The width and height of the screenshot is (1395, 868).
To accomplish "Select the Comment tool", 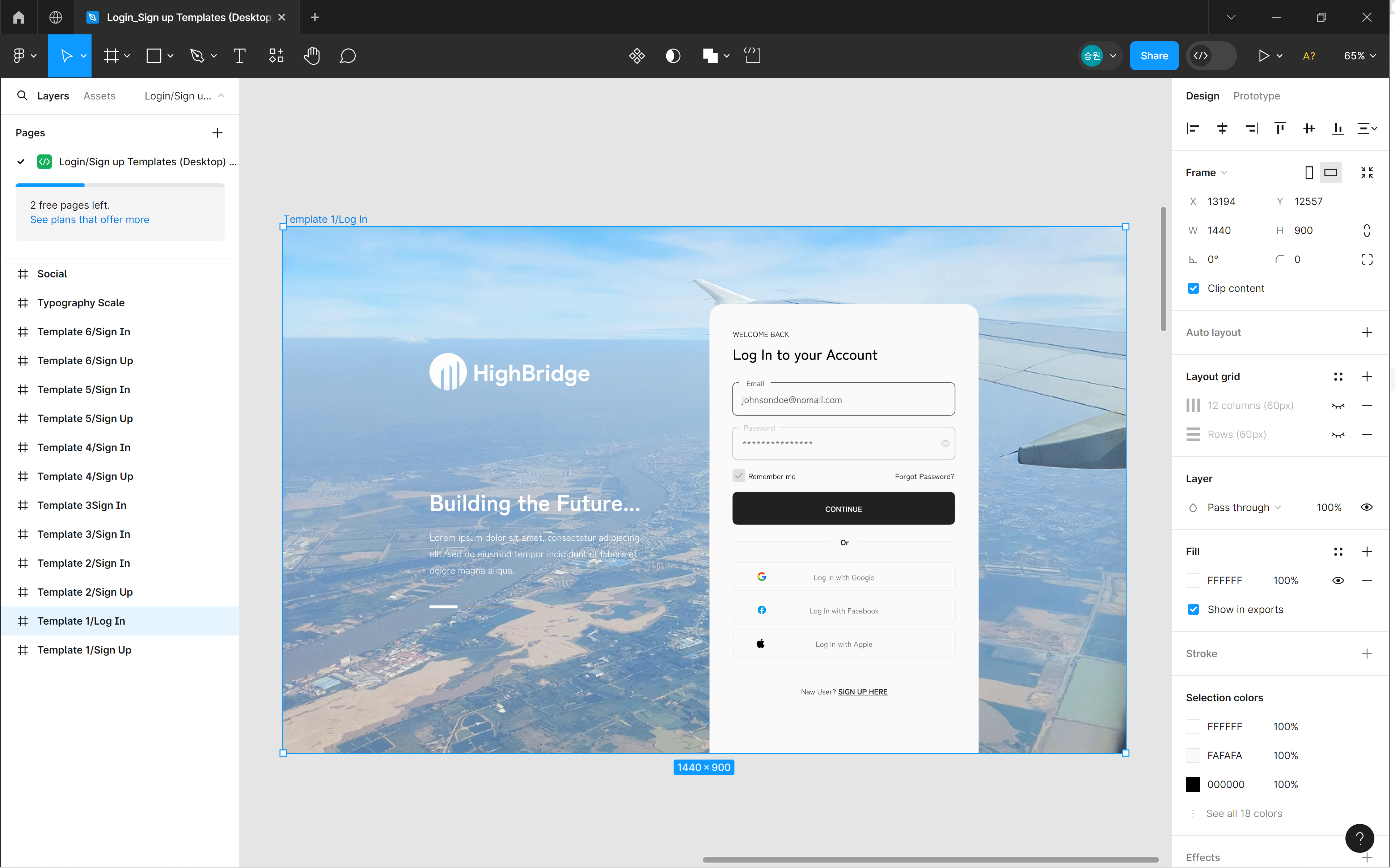I will tap(347, 56).
